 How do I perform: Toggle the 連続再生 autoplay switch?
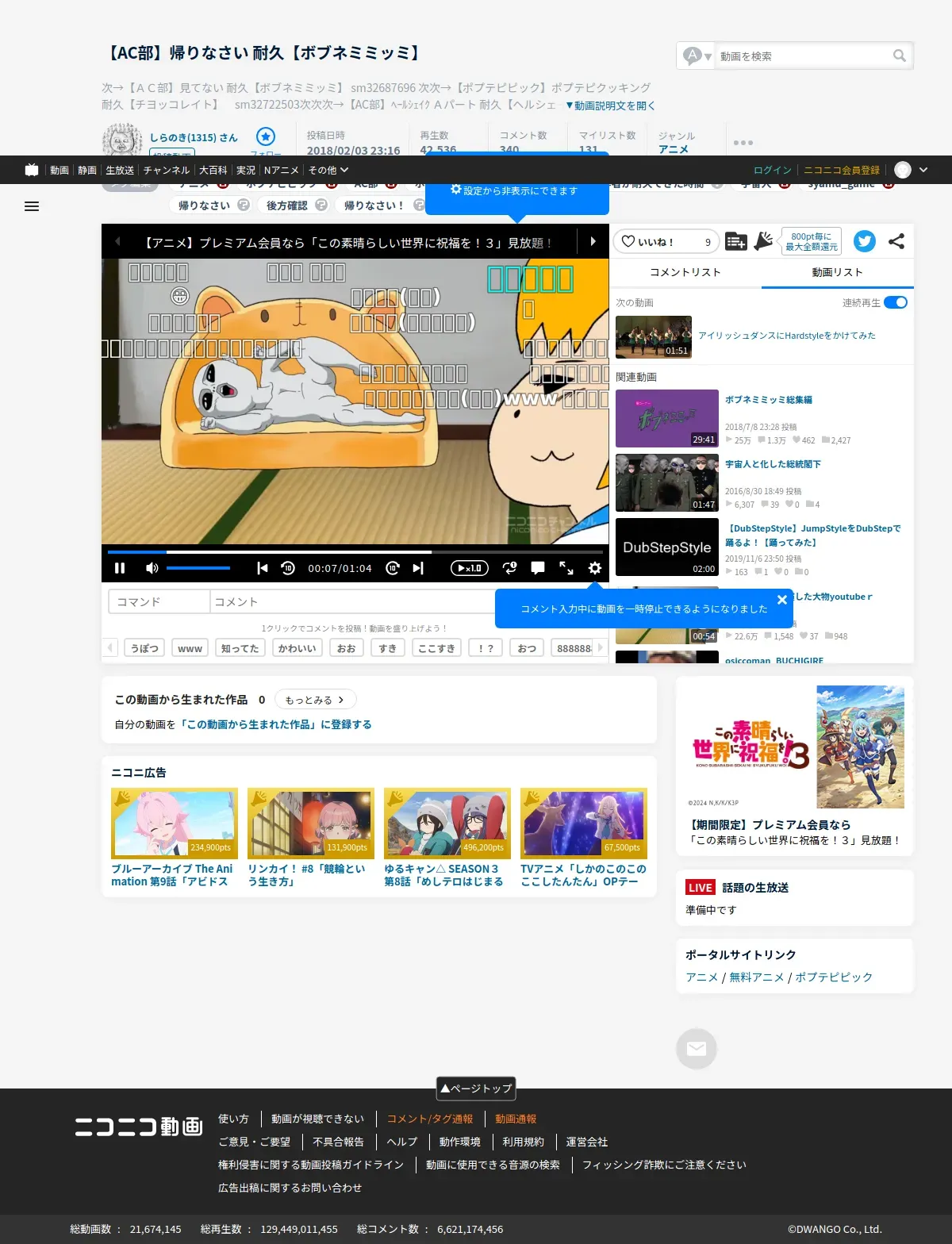(x=896, y=302)
